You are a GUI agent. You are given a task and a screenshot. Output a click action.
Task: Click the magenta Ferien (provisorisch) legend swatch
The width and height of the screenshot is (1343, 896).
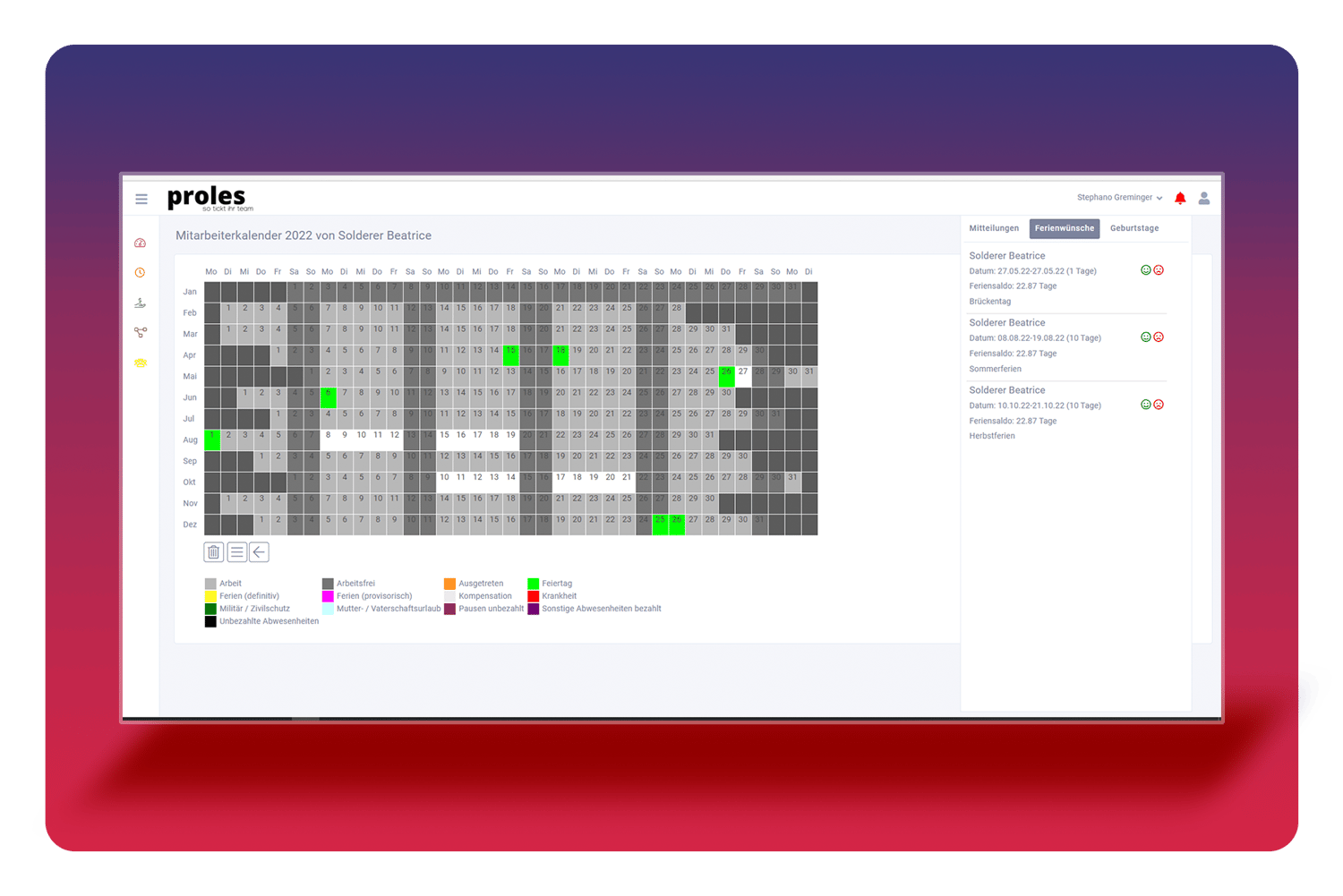point(328,596)
